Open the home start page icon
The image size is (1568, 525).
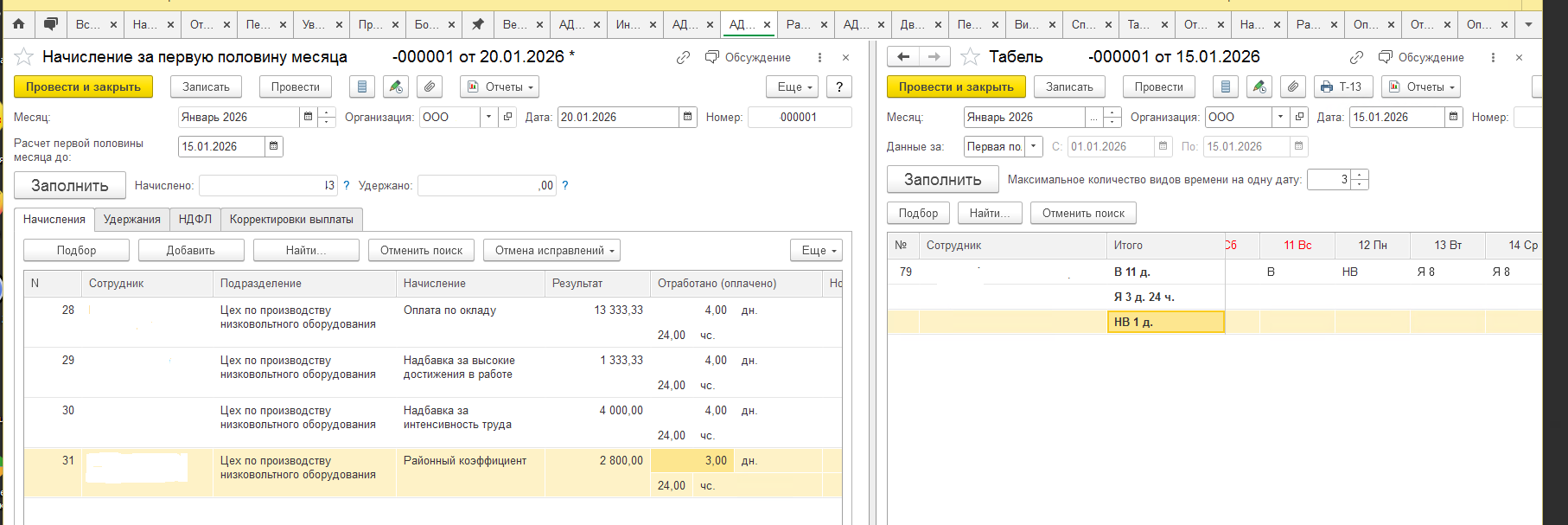coord(18,24)
